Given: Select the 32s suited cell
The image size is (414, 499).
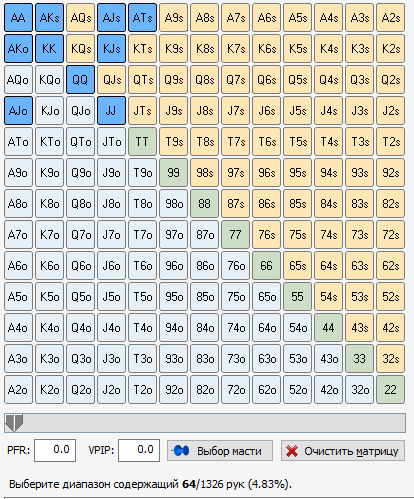Looking at the screenshot, I should (390, 359).
